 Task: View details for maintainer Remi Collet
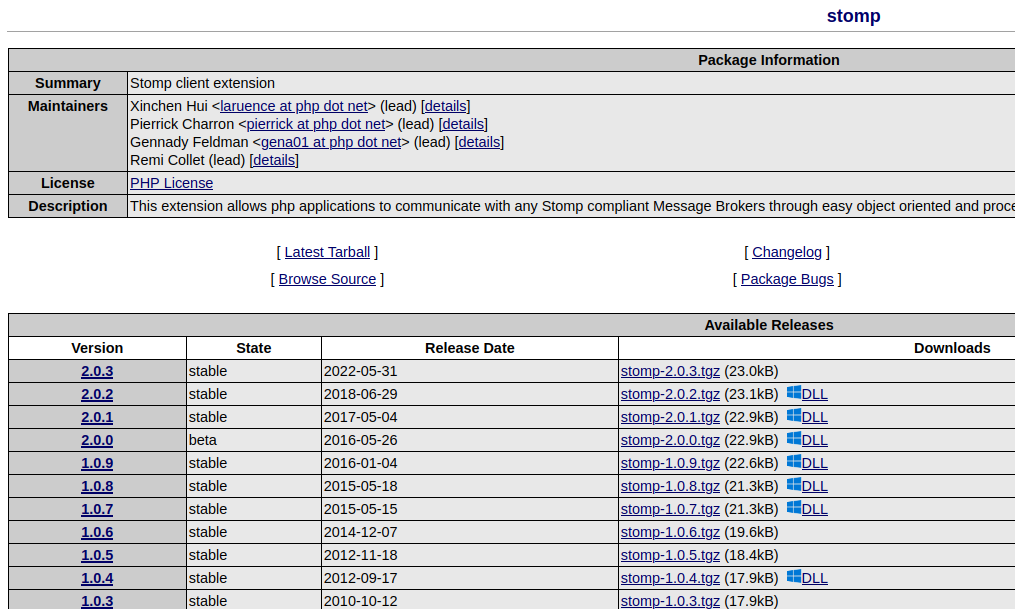click(274, 161)
